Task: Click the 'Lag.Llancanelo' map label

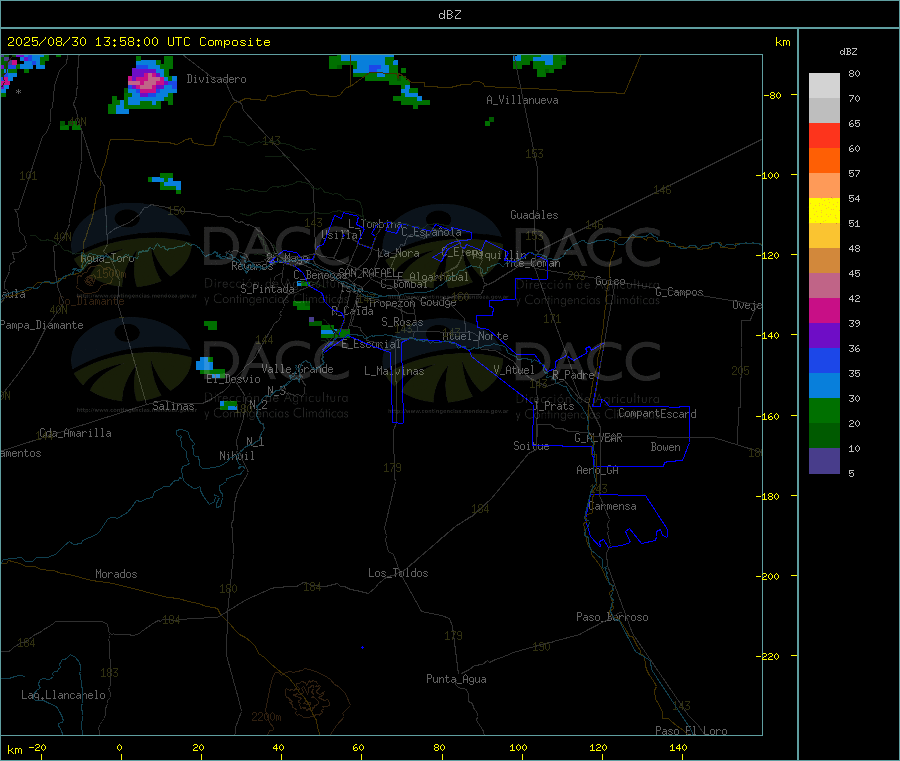Action: 64,696
